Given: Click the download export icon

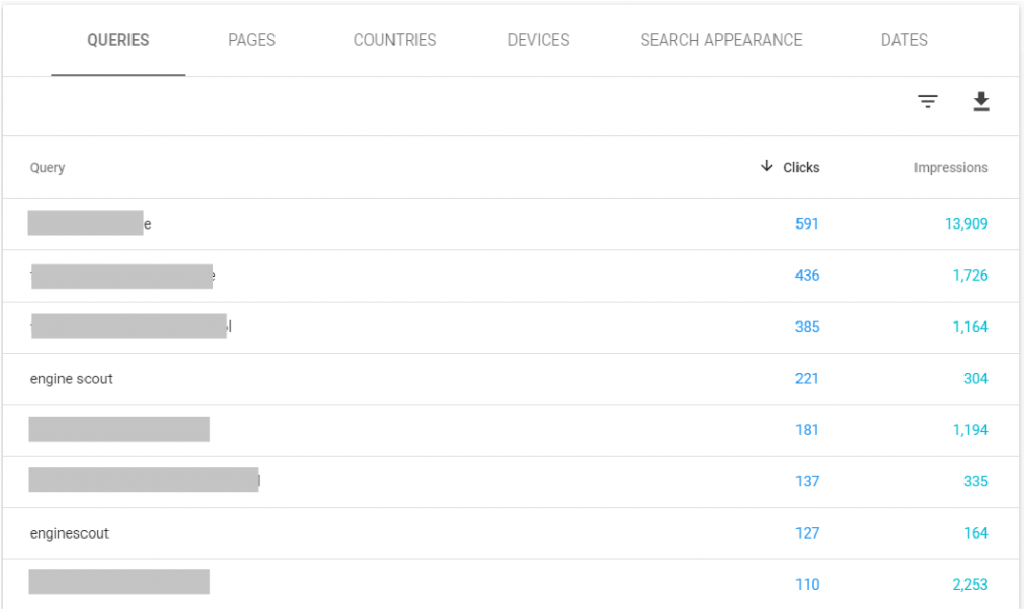Looking at the screenshot, I should pos(981,102).
